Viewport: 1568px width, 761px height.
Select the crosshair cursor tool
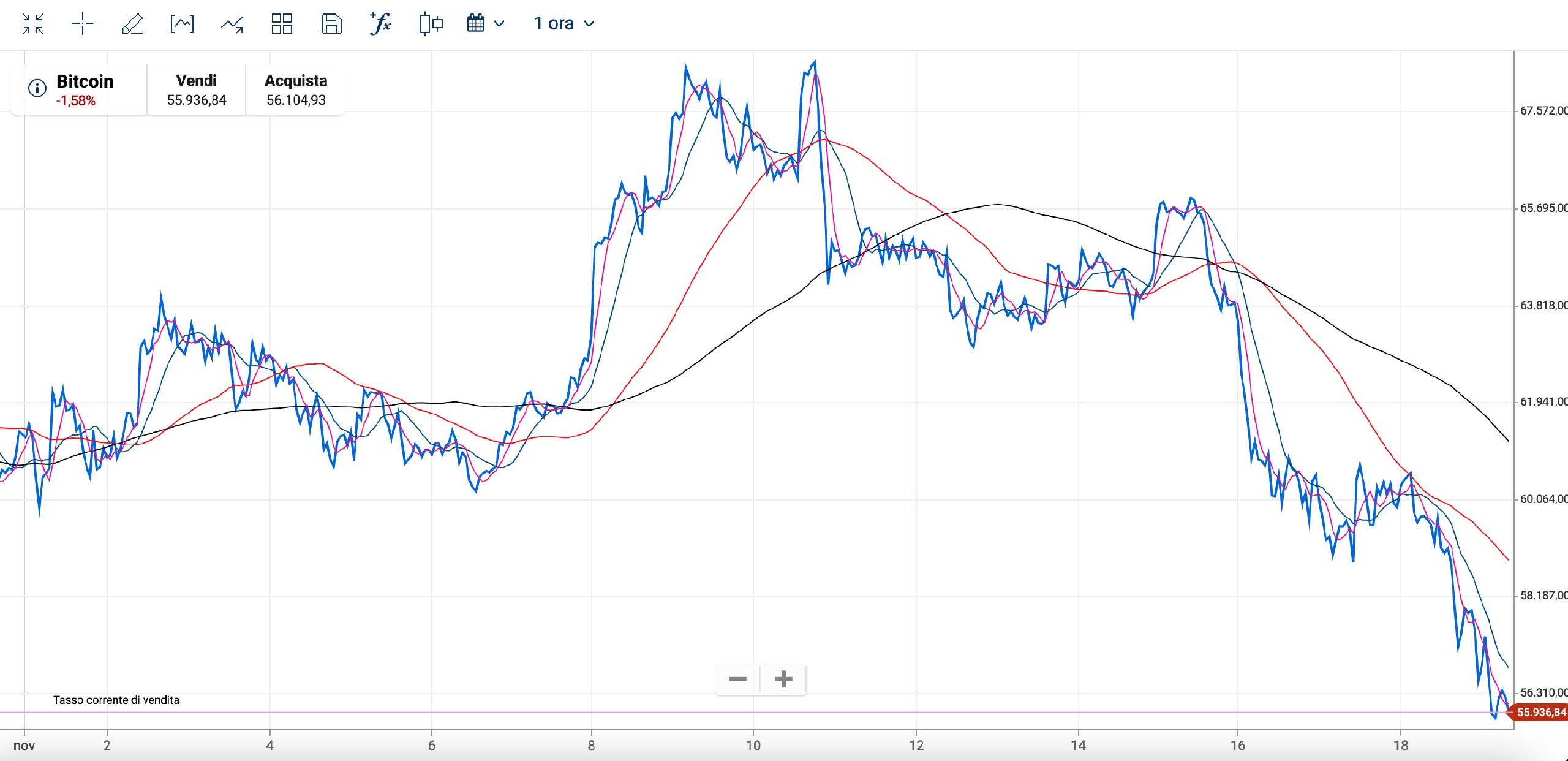(x=82, y=24)
